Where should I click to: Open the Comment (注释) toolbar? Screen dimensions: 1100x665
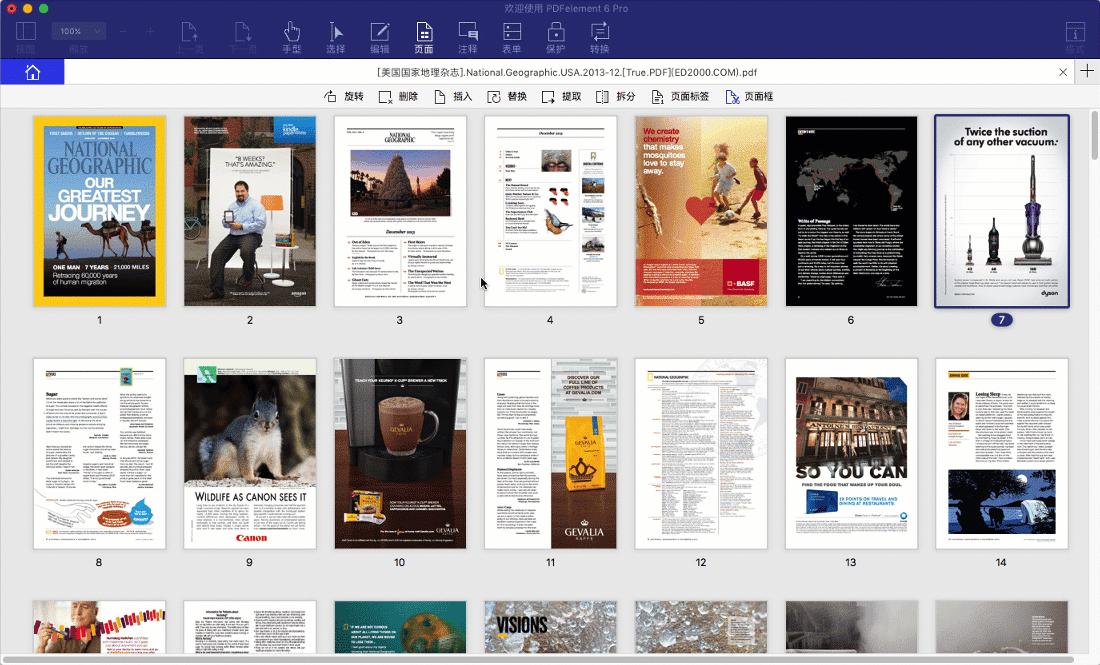[x=468, y=38]
